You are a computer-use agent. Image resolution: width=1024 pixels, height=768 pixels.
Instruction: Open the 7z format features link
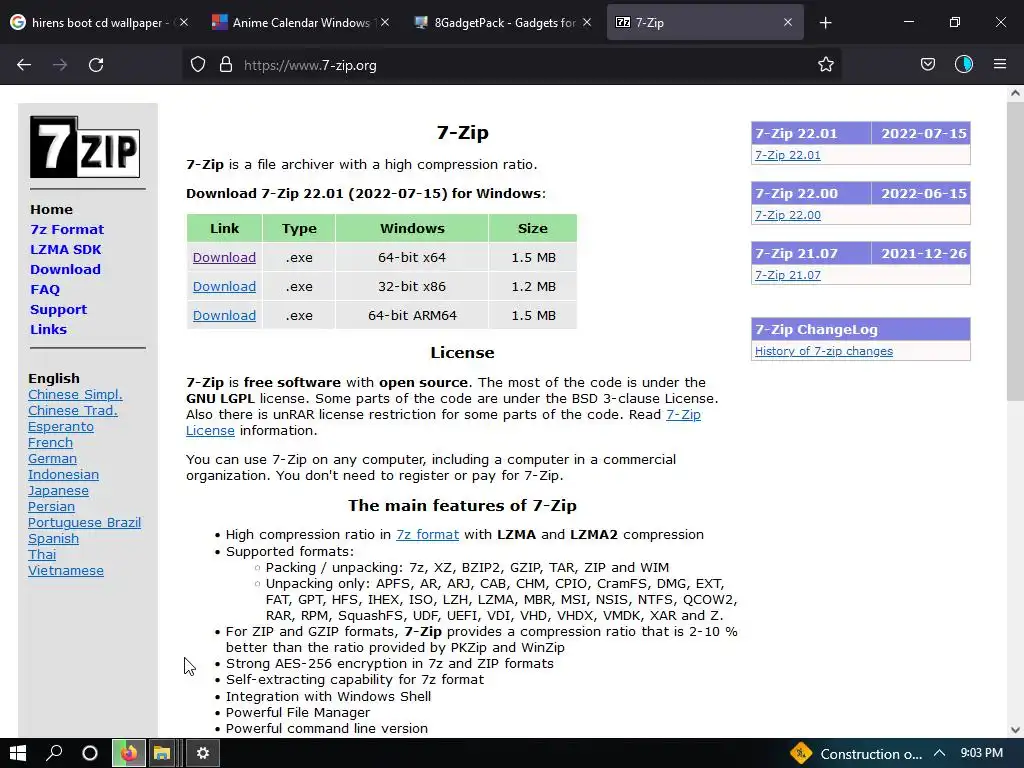tap(427, 534)
